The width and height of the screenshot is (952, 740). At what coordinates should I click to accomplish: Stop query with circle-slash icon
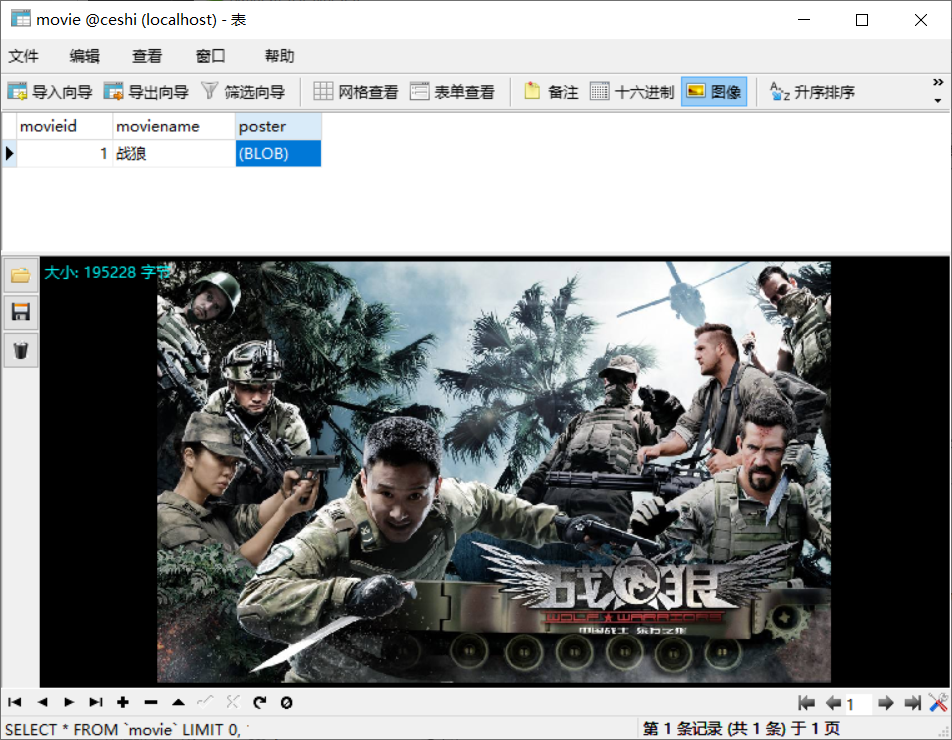(x=287, y=702)
